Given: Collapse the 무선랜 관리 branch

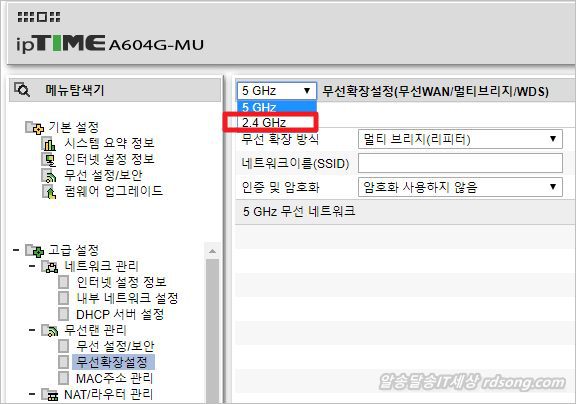Looking at the screenshot, I should point(32,330).
